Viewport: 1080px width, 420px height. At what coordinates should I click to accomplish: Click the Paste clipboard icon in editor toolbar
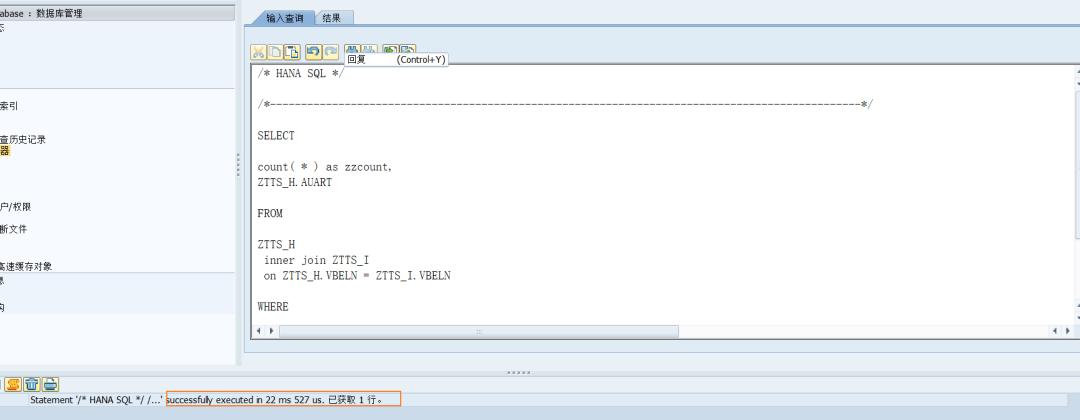[292, 52]
